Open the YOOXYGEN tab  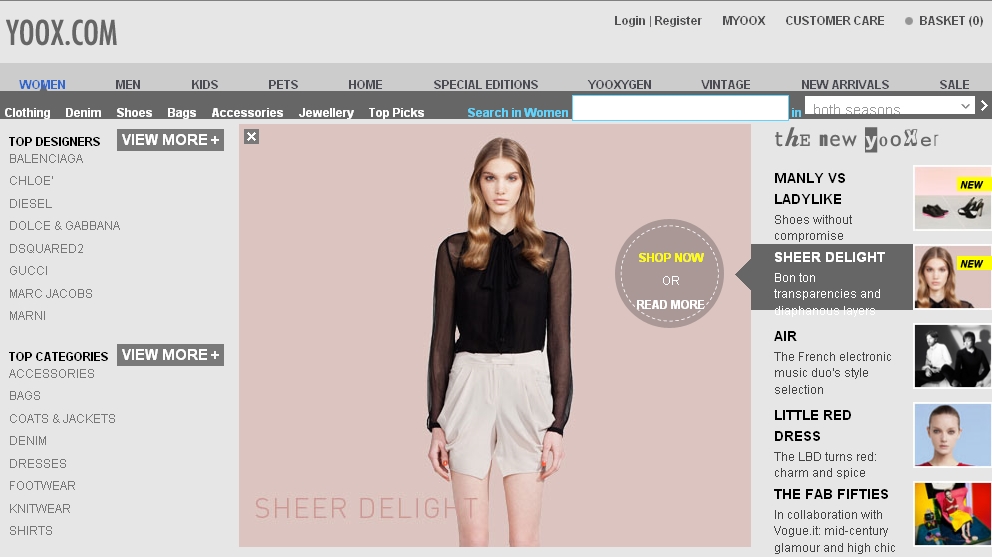click(x=619, y=85)
